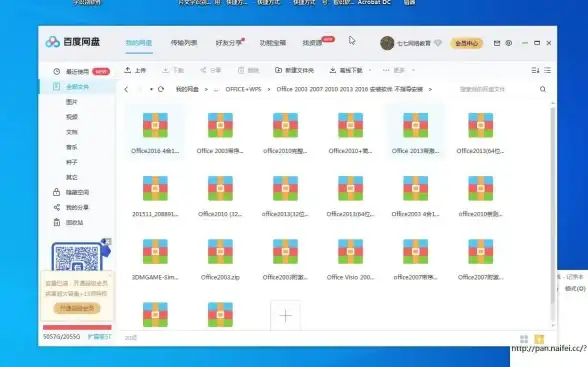Close the QR code promotion
Image resolution: width=588 pixels, height=367 pixels.
pyautogui.click(x=108, y=241)
